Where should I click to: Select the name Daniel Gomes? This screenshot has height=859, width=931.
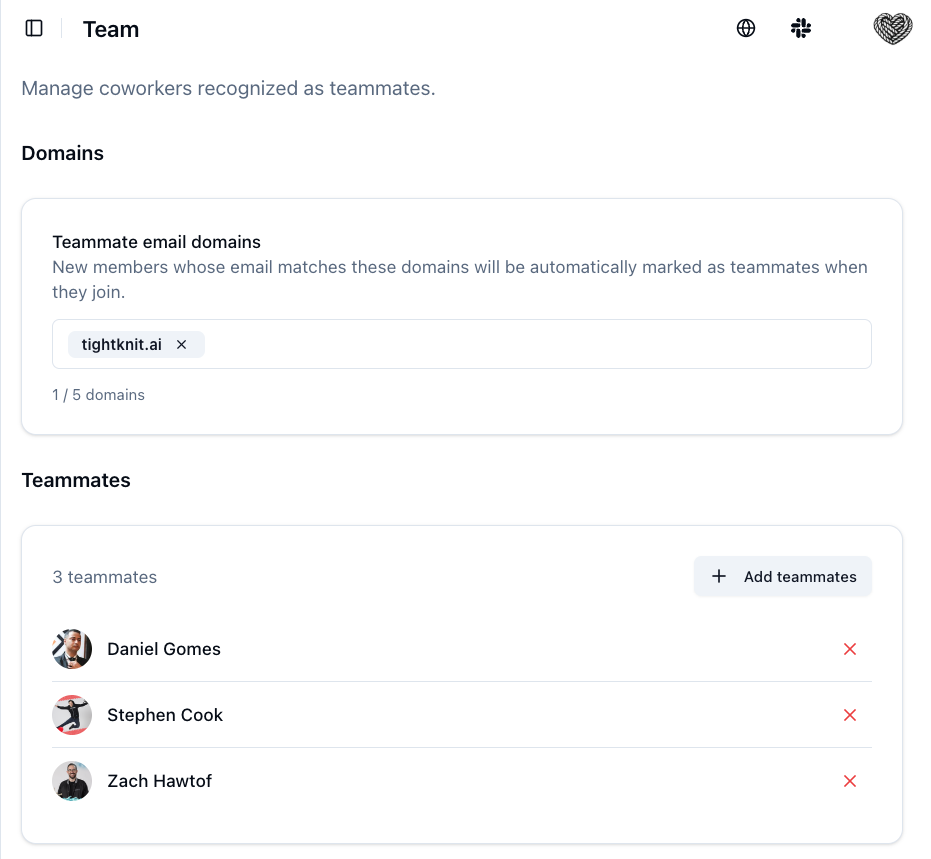pos(163,649)
